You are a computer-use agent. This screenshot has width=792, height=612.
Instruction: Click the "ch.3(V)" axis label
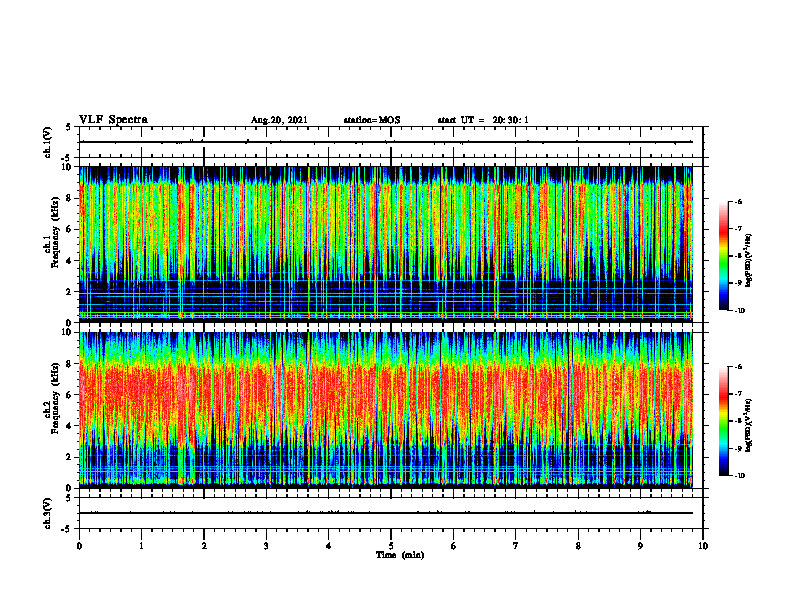[48, 513]
